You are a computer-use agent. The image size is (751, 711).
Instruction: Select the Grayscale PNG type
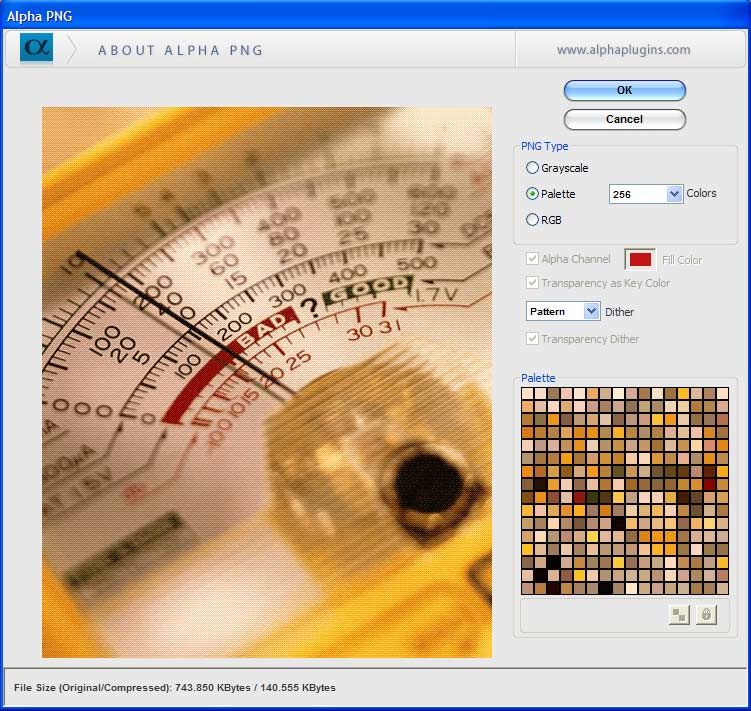[532, 168]
